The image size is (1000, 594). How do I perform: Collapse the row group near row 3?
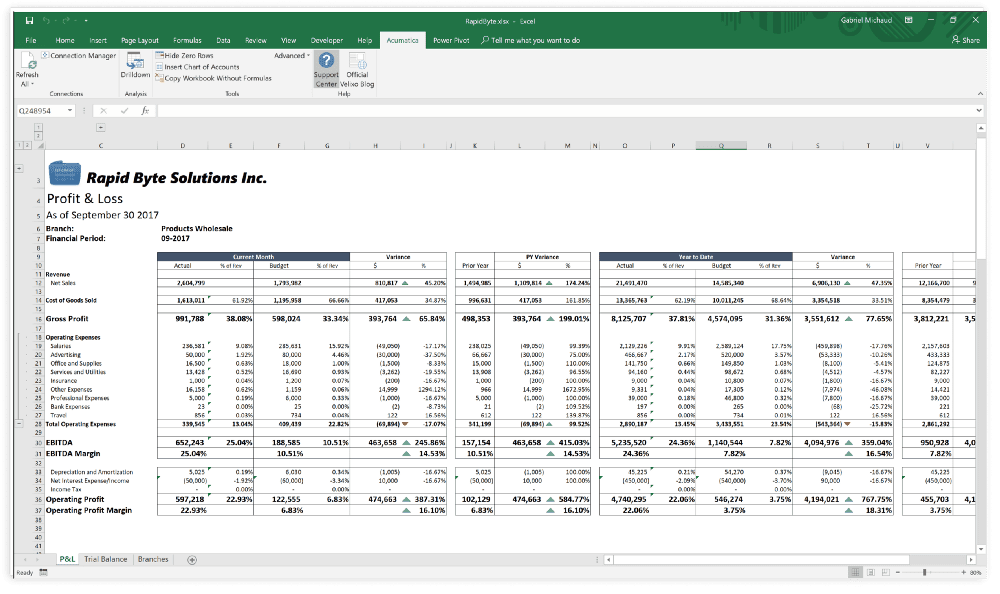19,168
